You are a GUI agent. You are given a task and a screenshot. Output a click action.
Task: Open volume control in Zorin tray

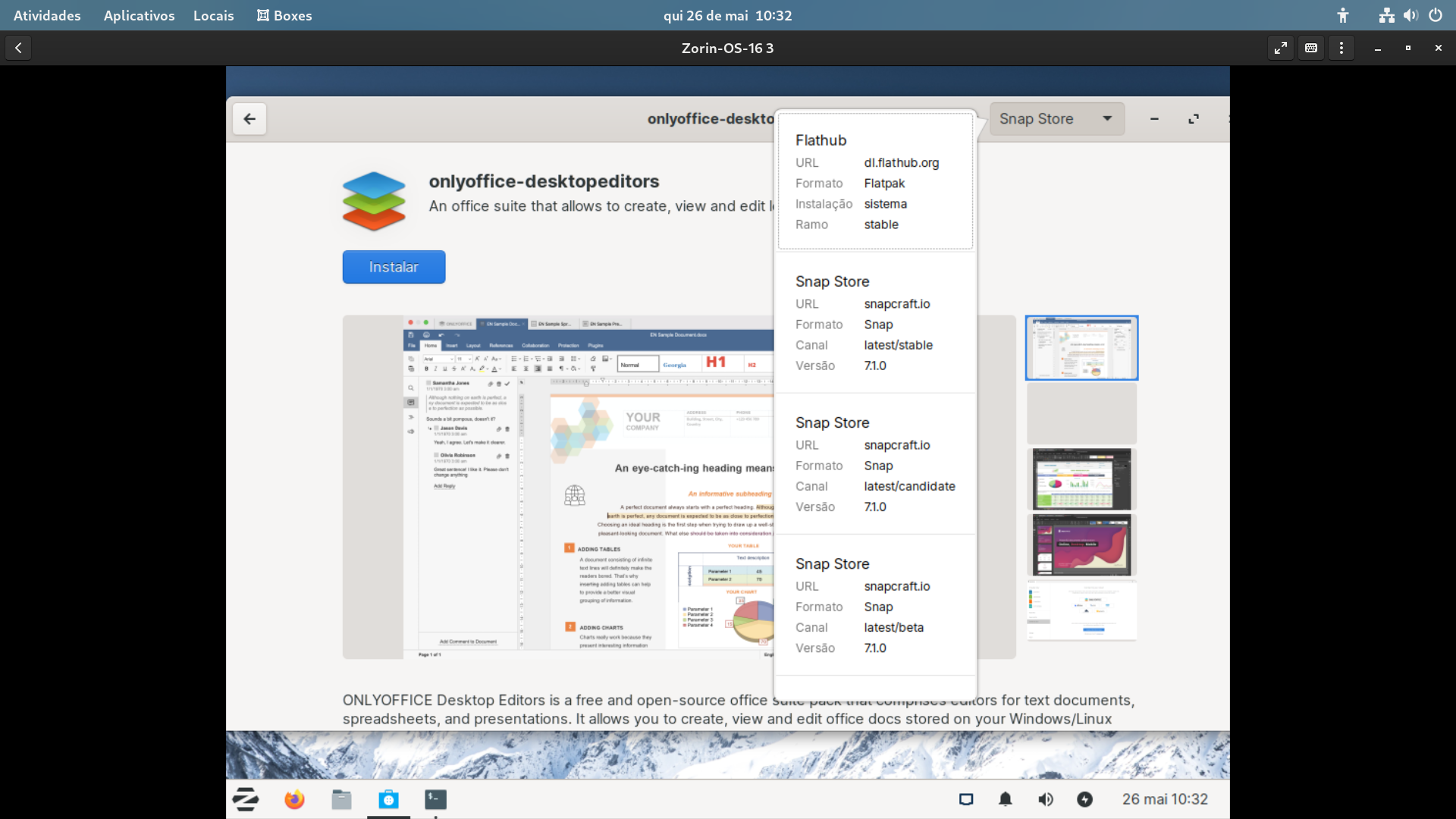click(1046, 799)
